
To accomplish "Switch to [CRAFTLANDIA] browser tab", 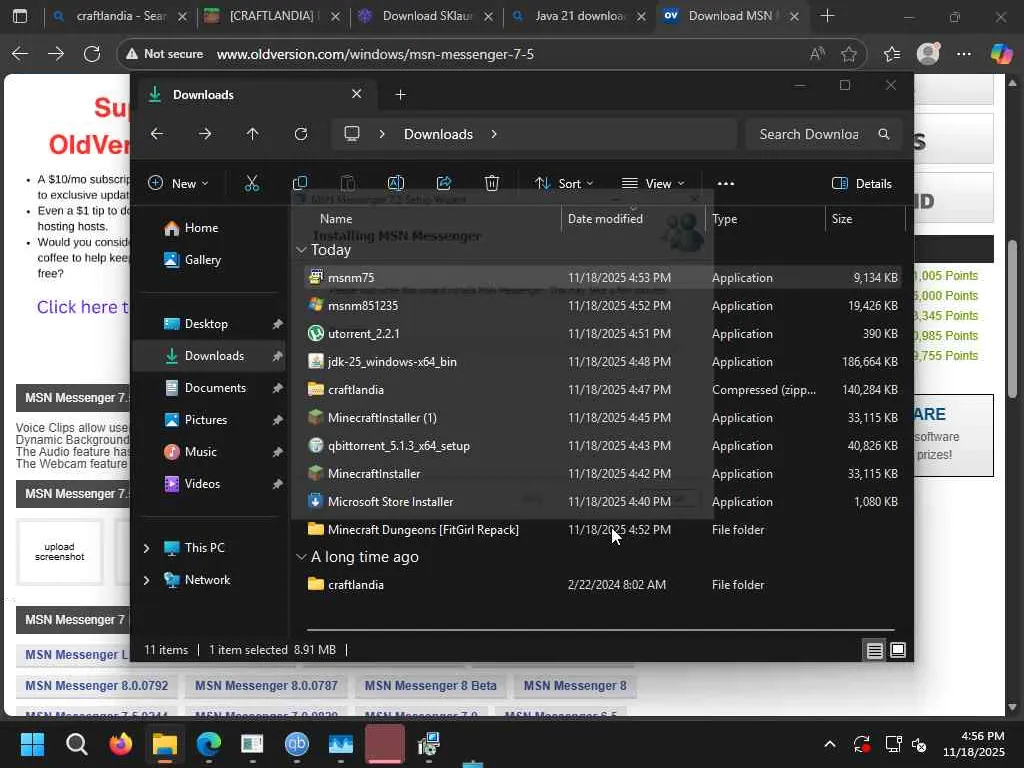I will click(x=271, y=16).
